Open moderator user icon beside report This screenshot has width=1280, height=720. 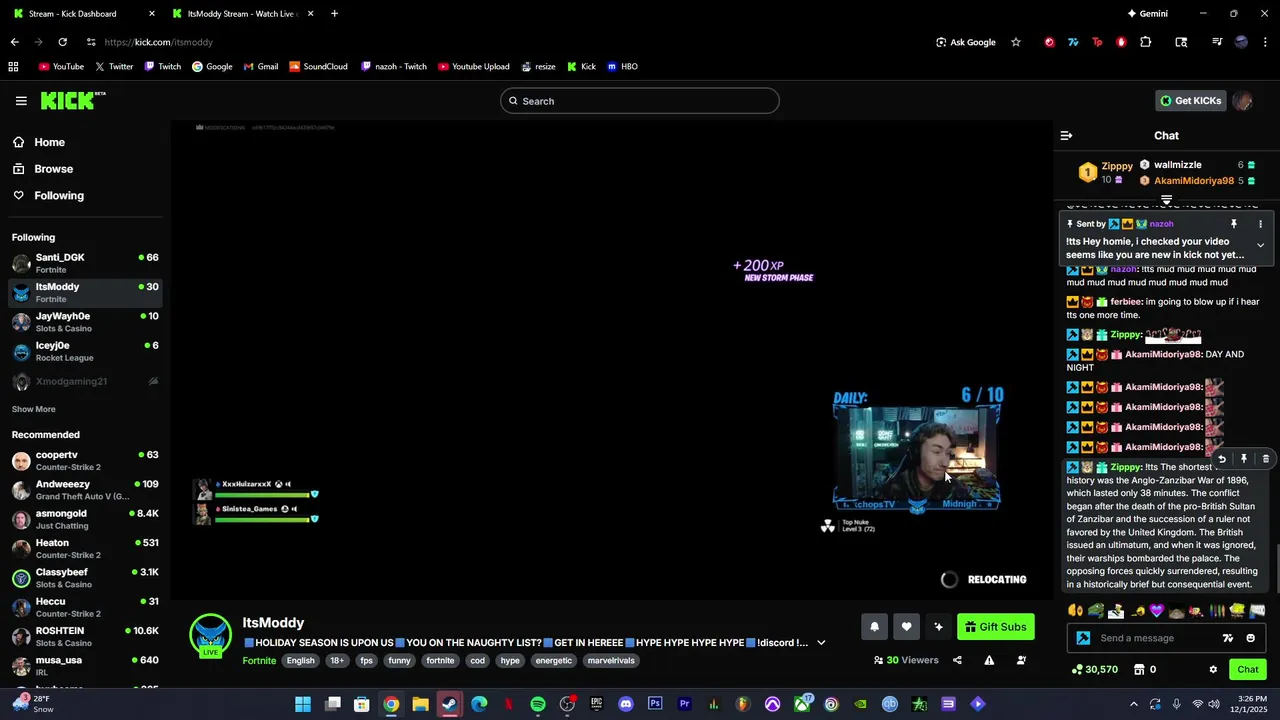coord(1021,660)
